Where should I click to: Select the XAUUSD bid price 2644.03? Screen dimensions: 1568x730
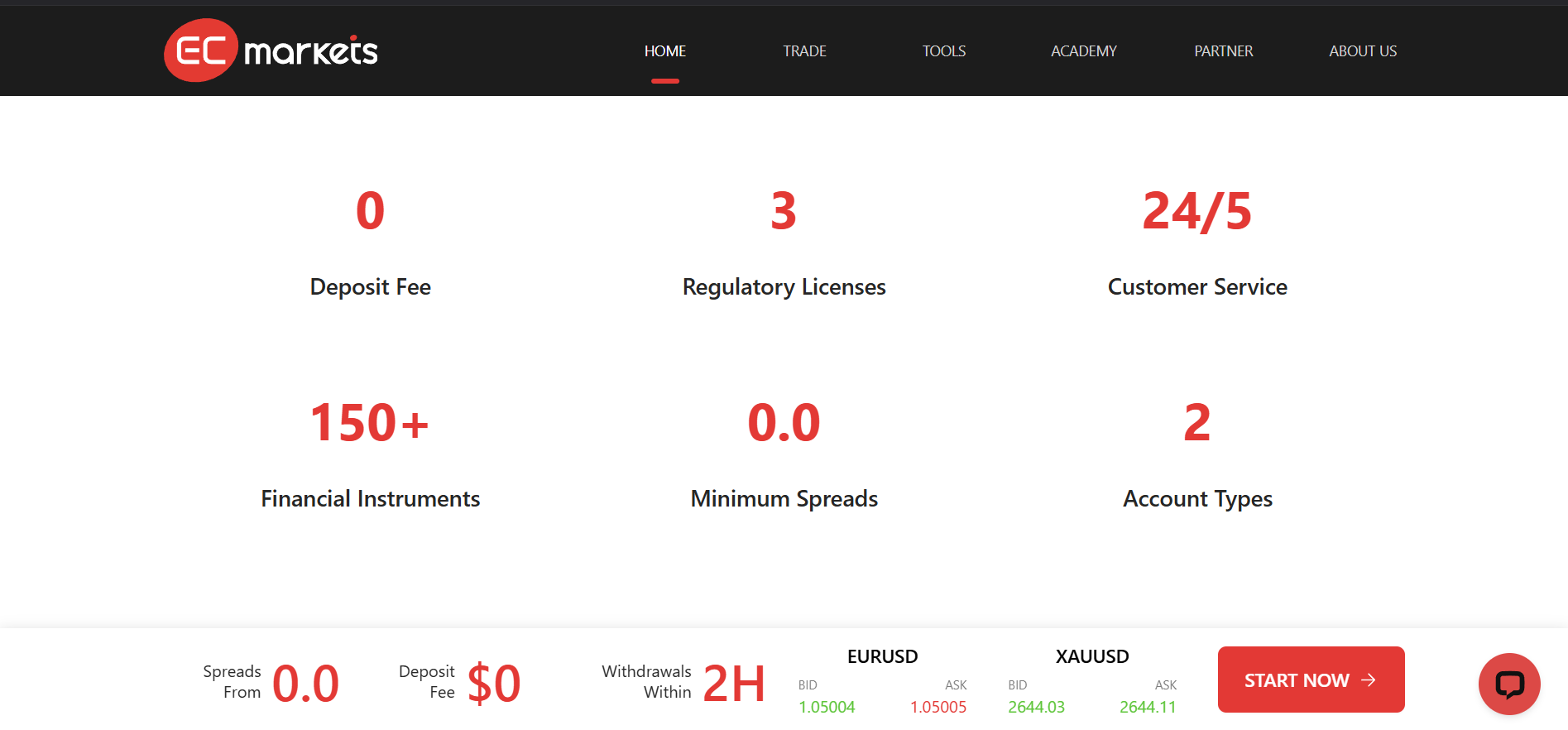point(1036,708)
